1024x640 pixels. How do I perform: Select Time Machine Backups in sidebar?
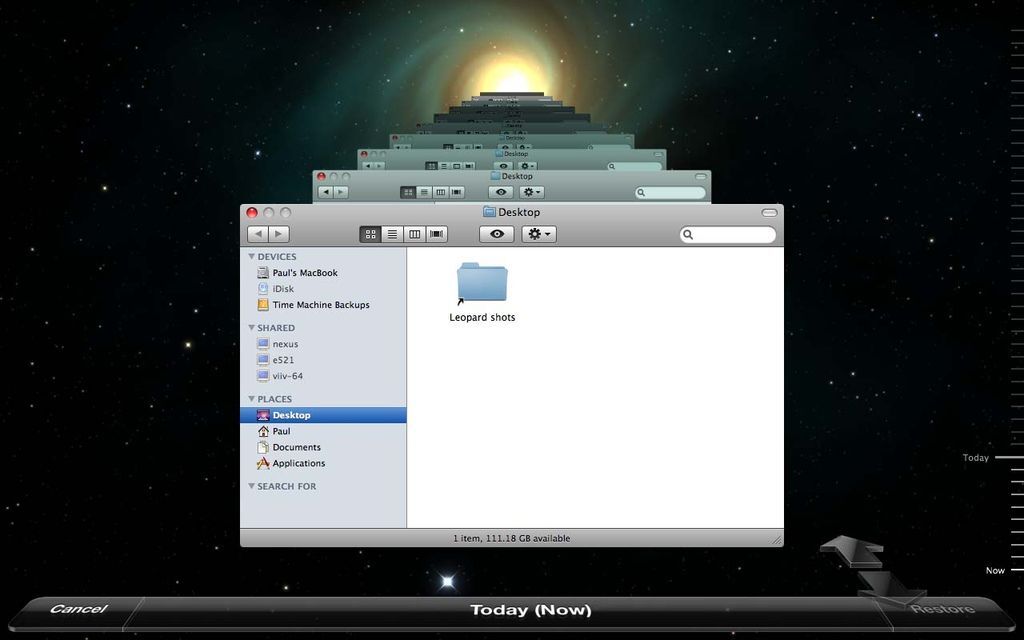pos(323,305)
